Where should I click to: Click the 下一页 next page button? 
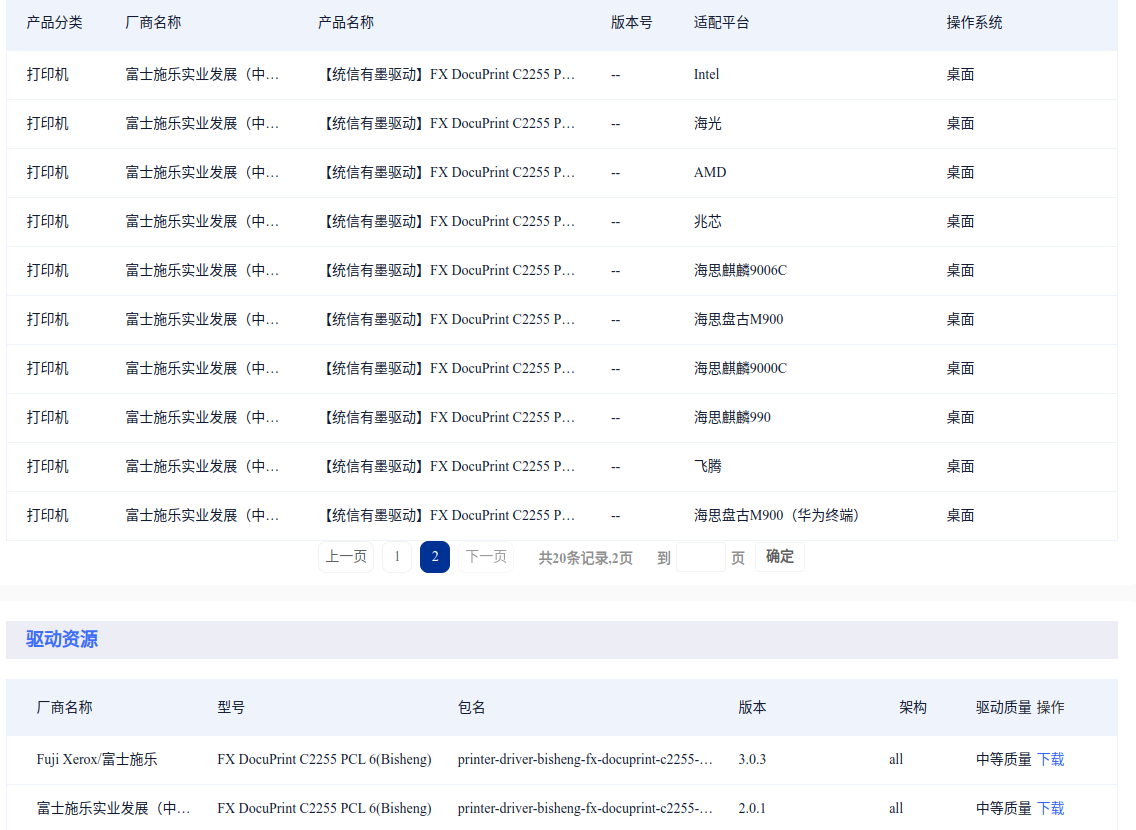point(486,557)
